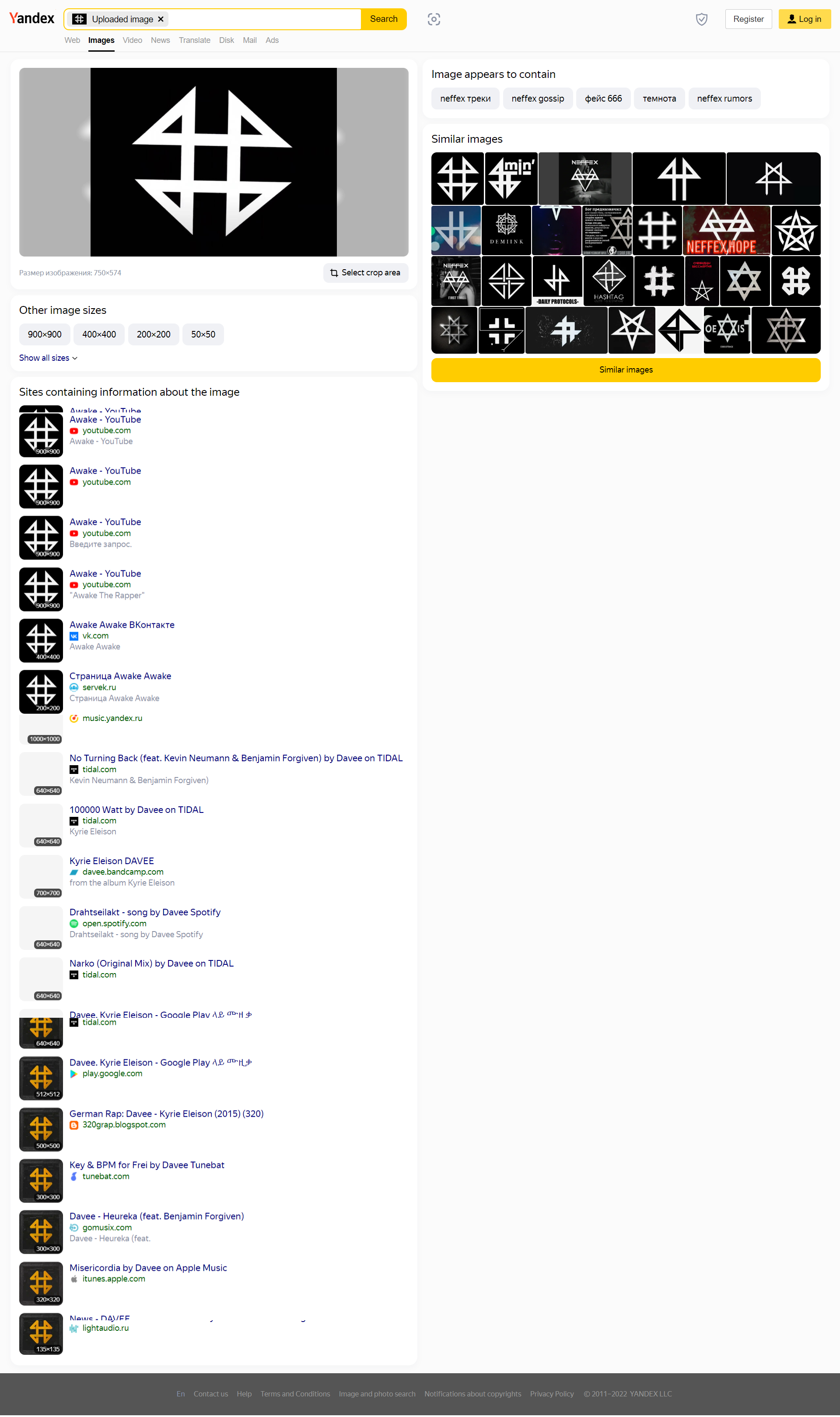Image resolution: width=840 pixels, height=1417 pixels.
Task: Switch to the Web tab
Action: coord(72,40)
